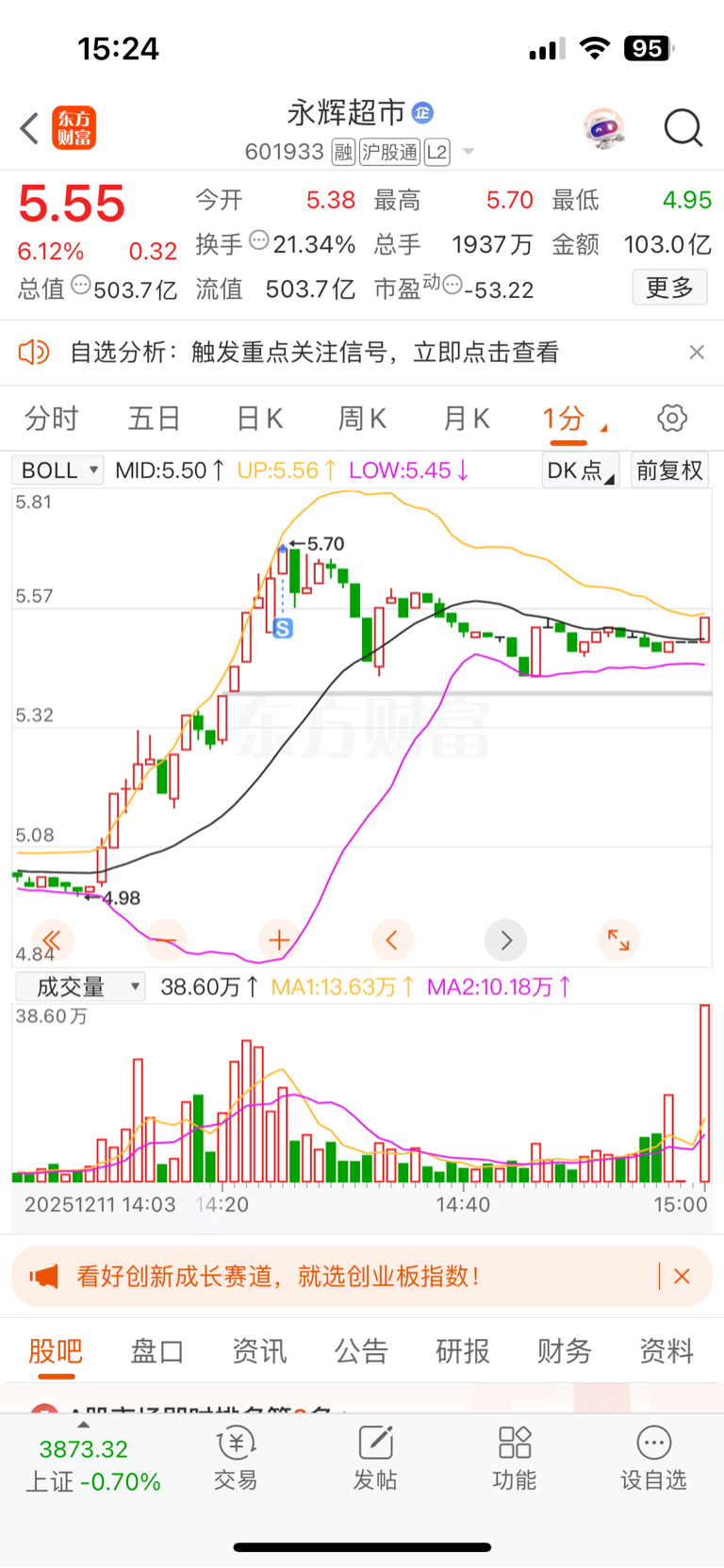Zoom out the chart with the minus icon

(x=166, y=940)
